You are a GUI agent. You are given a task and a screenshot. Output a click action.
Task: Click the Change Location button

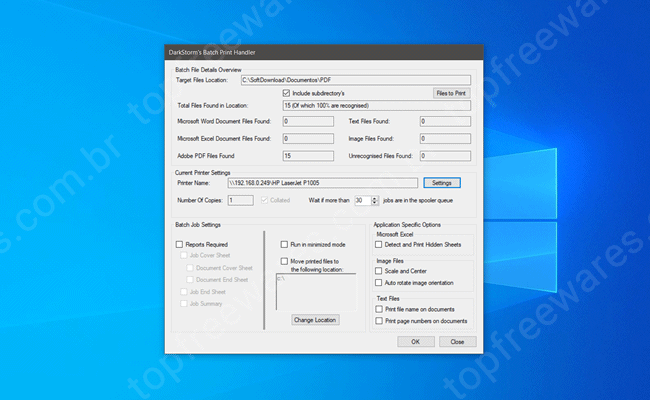315,320
